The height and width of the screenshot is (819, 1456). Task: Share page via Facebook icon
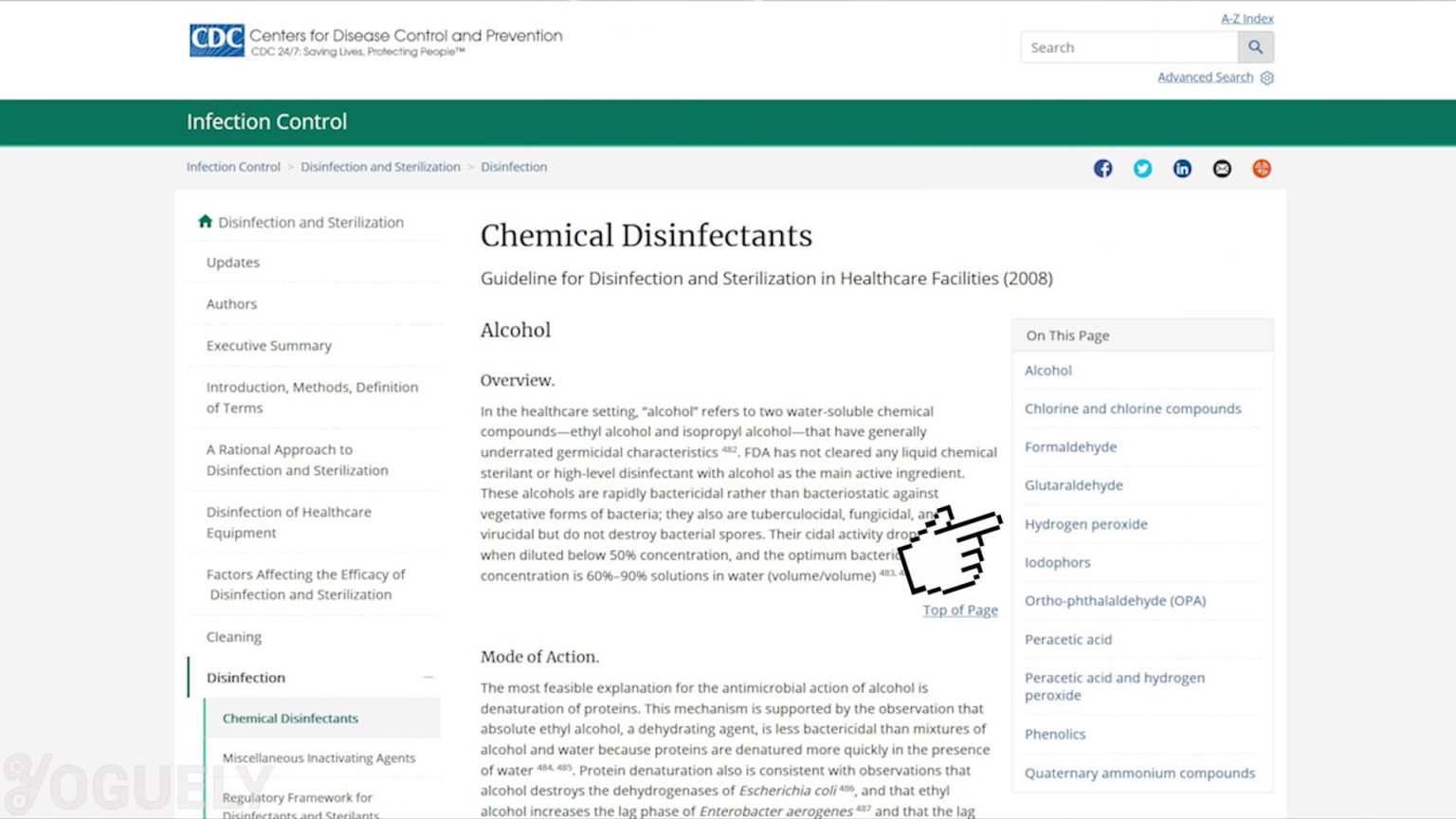[x=1102, y=169]
